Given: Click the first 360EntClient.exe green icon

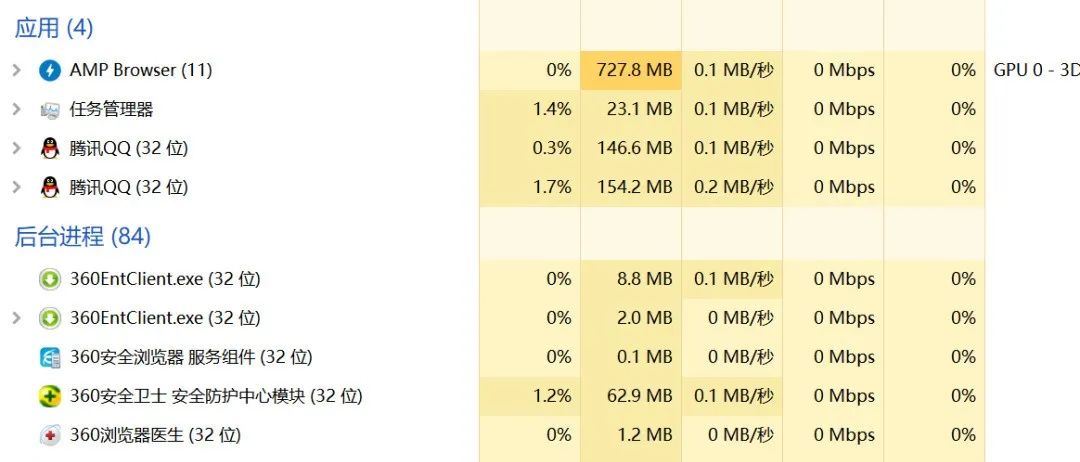Looking at the screenshot, I should (50, 279).
